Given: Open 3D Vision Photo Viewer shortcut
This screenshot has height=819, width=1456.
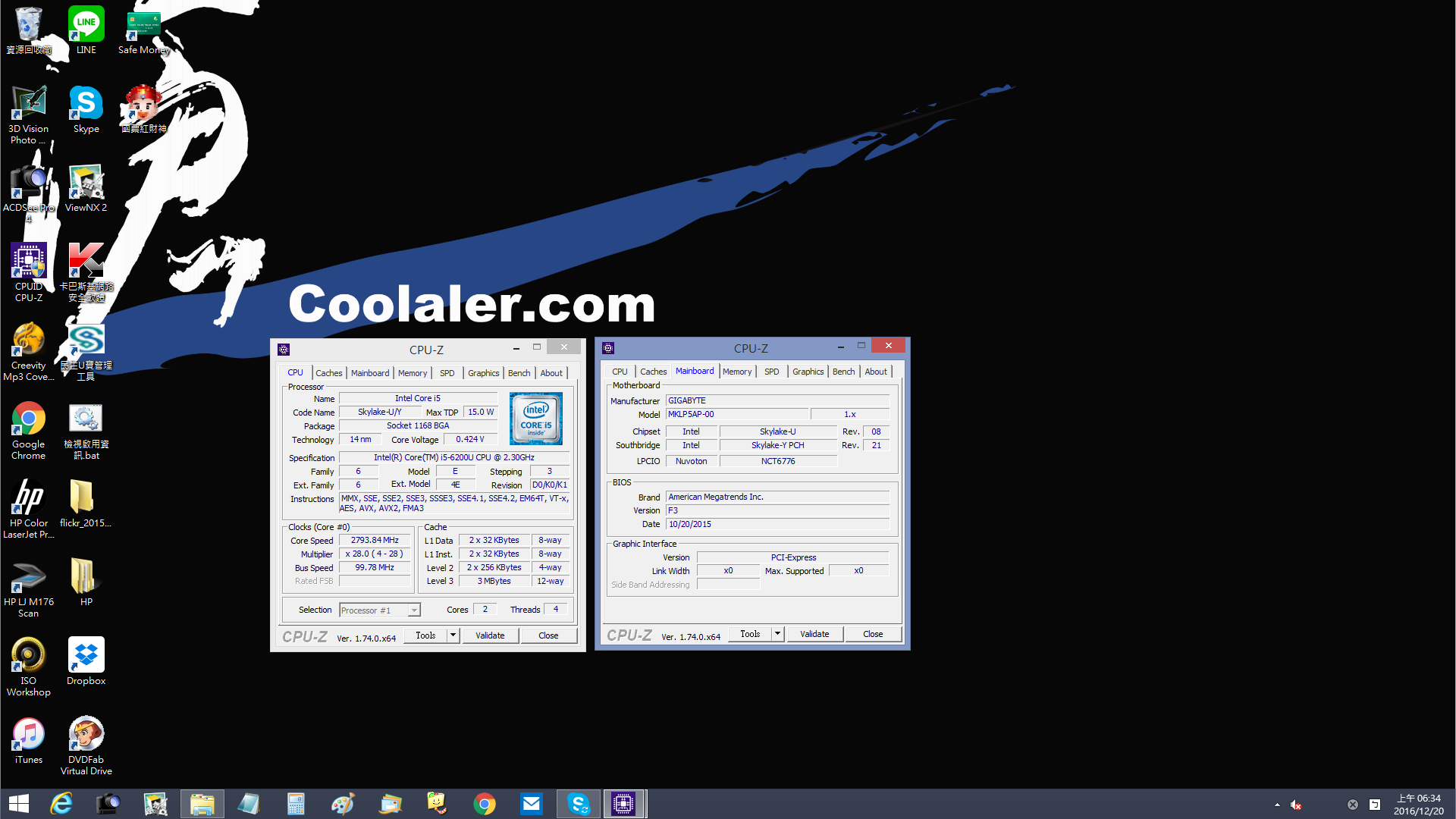Looking at the screenshot, I should tap(29, 115).
